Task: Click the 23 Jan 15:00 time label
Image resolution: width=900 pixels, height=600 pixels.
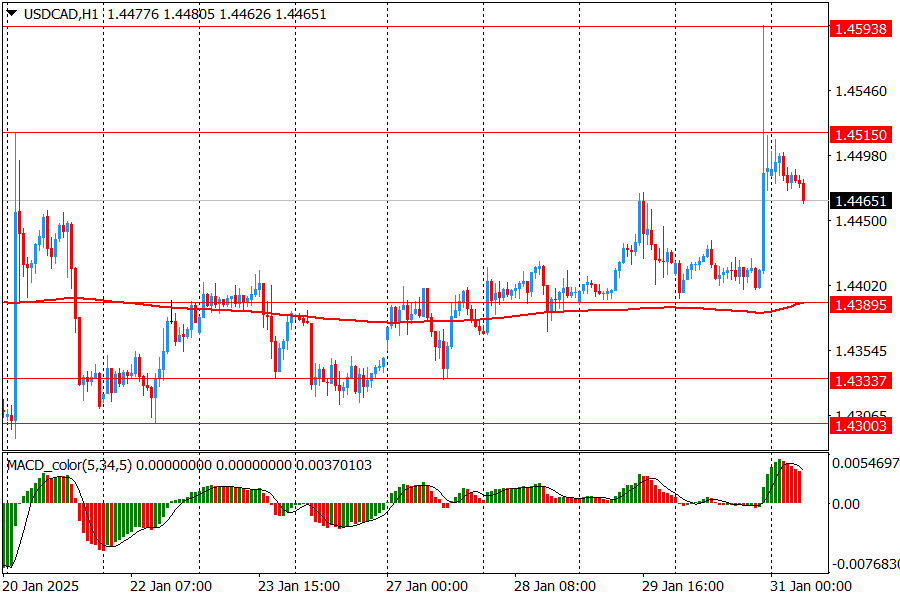Action: [x=298, y=586]
